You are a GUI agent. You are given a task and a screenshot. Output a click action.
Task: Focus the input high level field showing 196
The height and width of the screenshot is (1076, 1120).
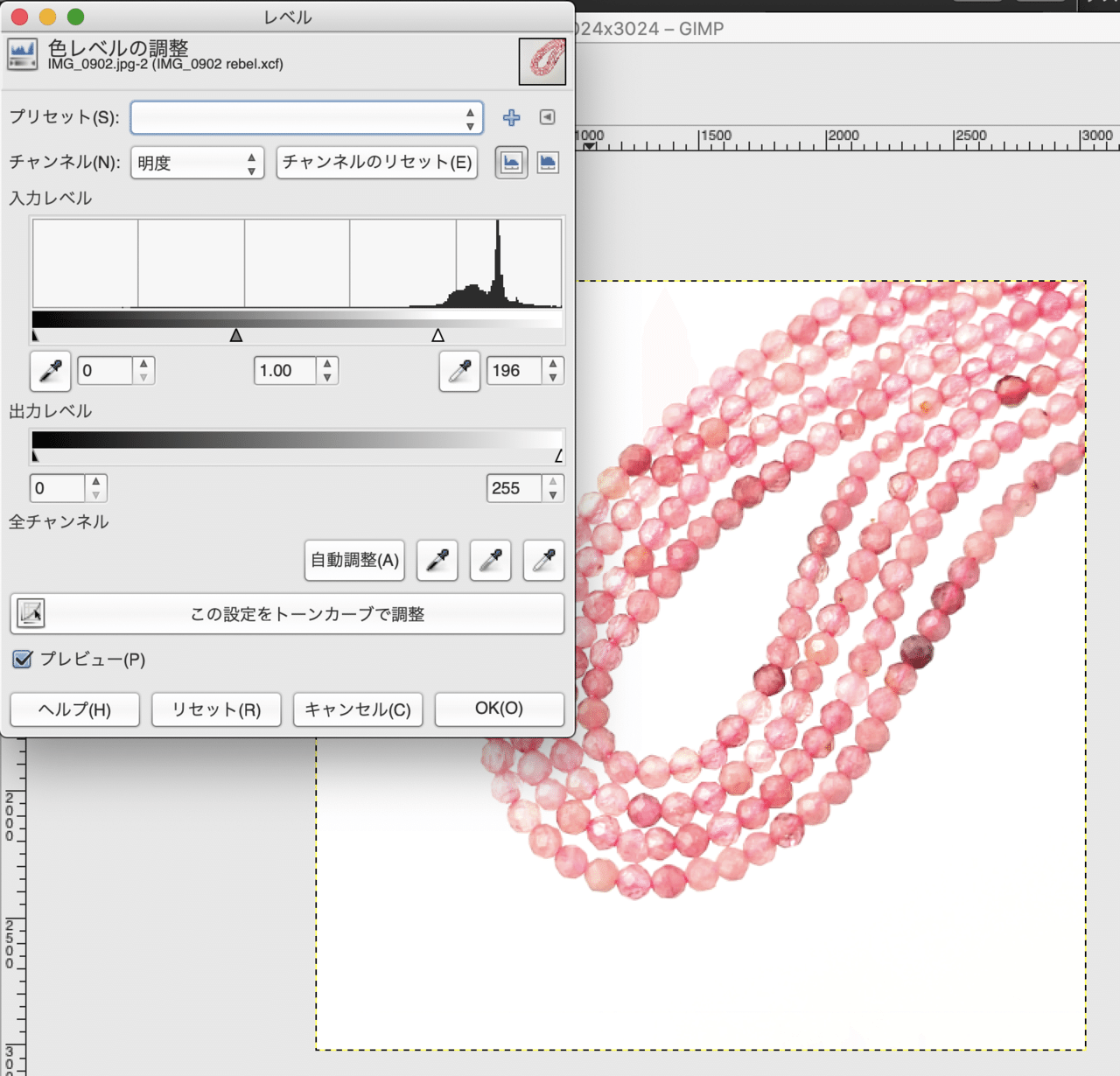(514, 371)
